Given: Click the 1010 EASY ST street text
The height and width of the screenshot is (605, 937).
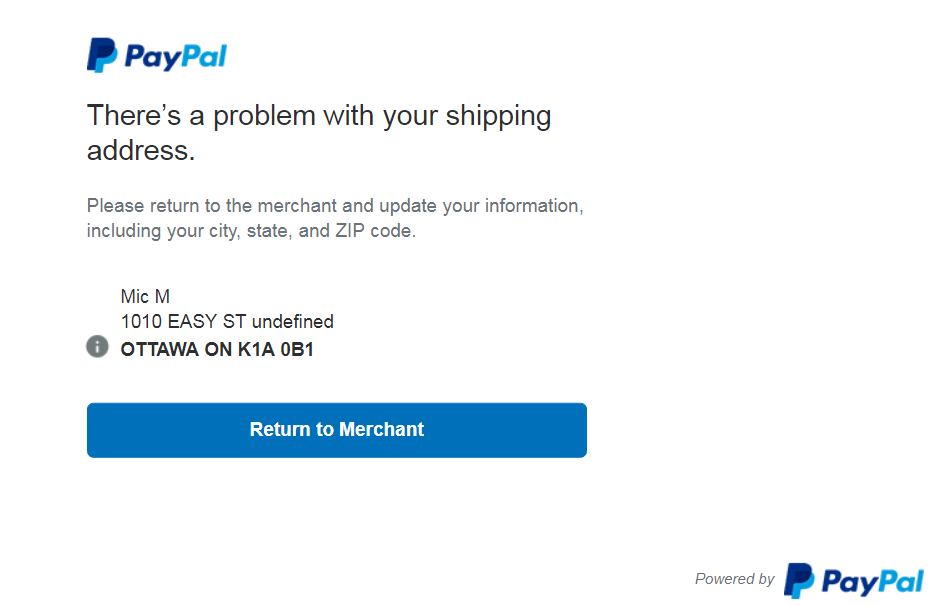Looking at the screenshot, I should [x=184, y=322].
